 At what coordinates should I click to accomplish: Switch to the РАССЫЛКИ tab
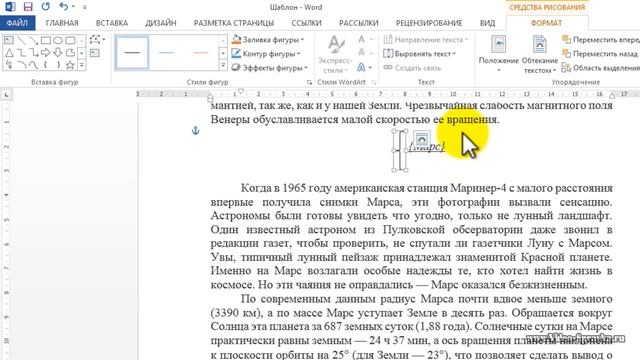(x=358, y=23)
